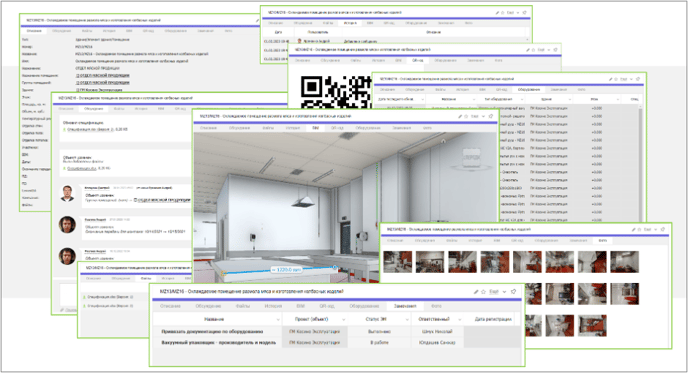The height and width of the screenshot is (373, 688).
Task: Pin the bottom Замечания window using pin icon
Action: 513,292
